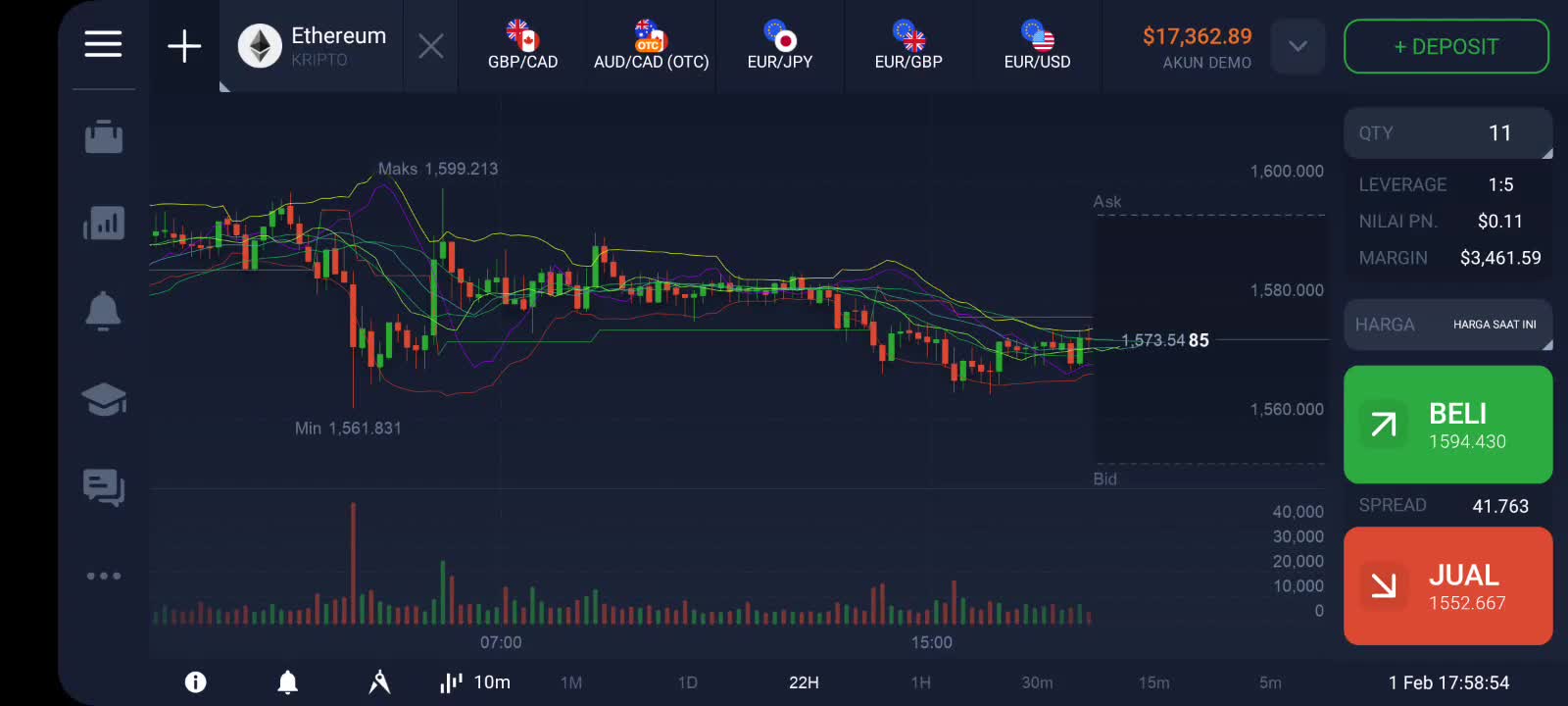The width and height of the screenshot is (1568, 706).
Task: Click Min 1,561.831 chart label
Action: point(348,429)
